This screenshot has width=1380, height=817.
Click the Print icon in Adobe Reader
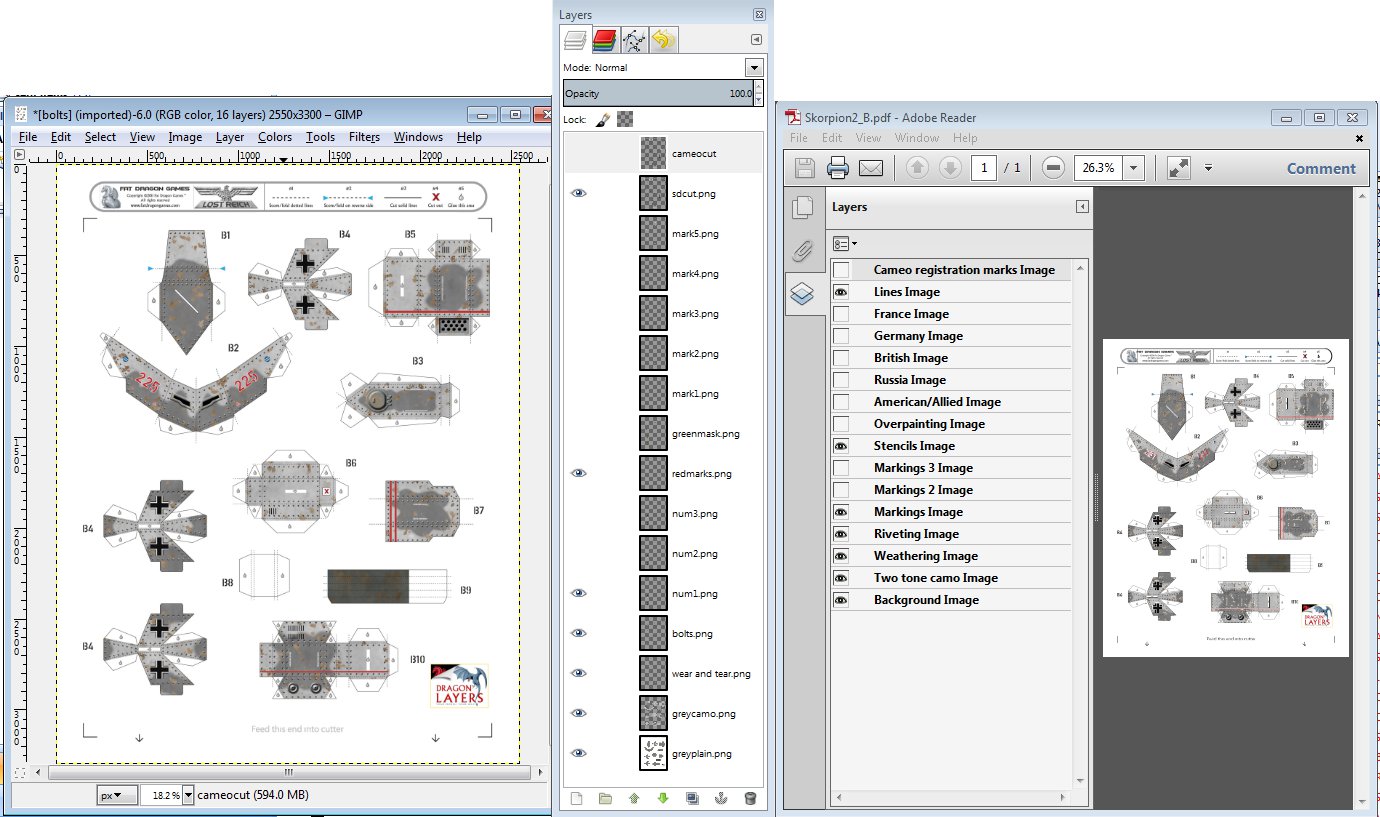[838, 168]
